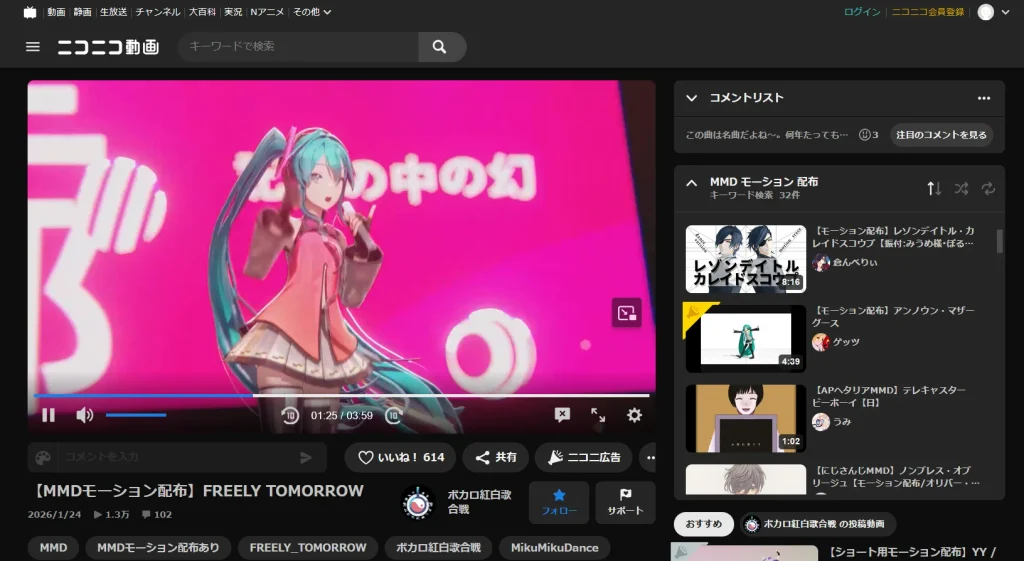Seek on the video progress bar
Image resolution: width=1024 pixels, height=561 pixels.
click(x=342, y=396)
